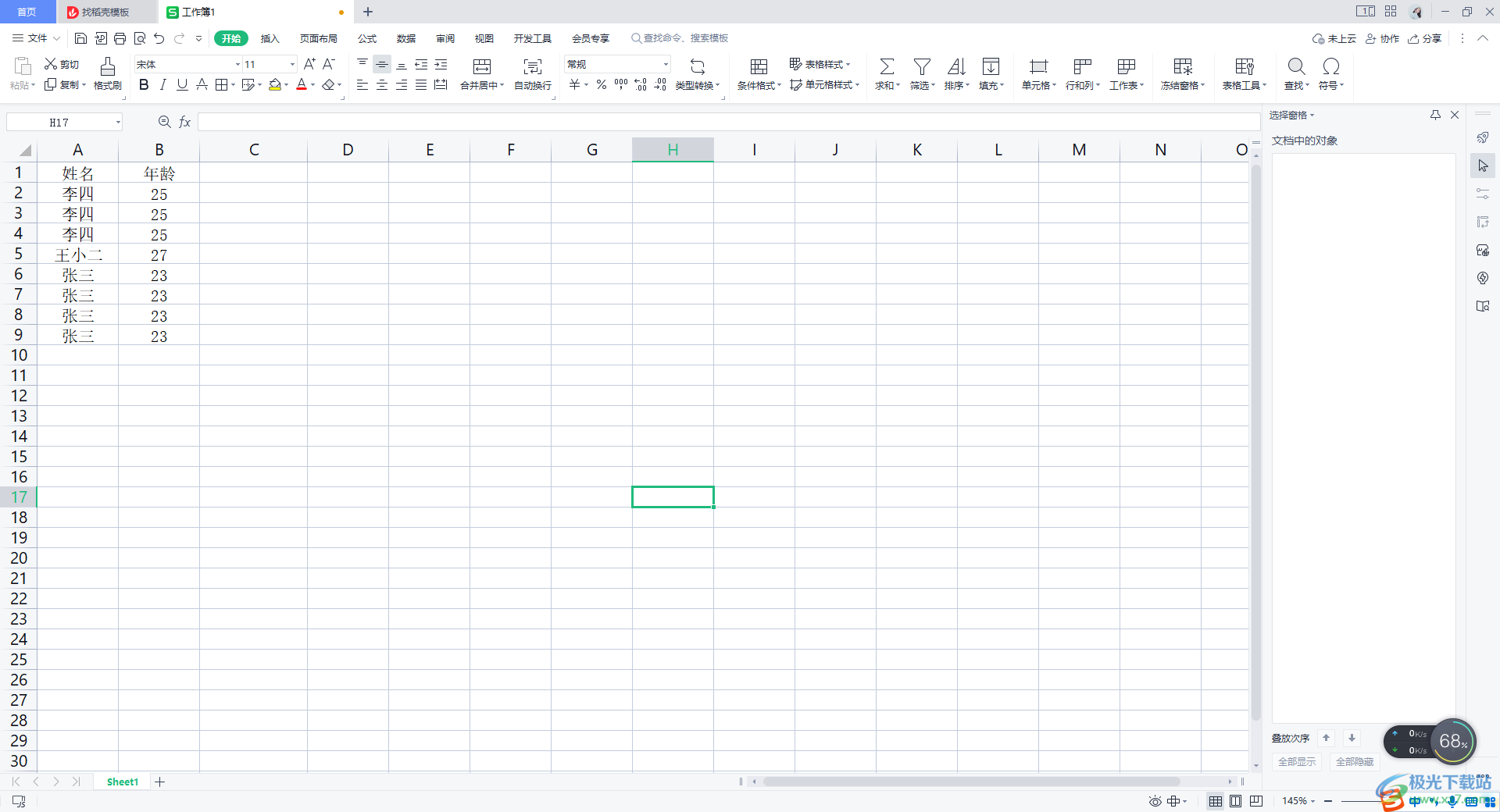The image size is (1500, 812).
Task: Click the Not Uploaded (未上云) cloud button
Action: pos(1334,38)
